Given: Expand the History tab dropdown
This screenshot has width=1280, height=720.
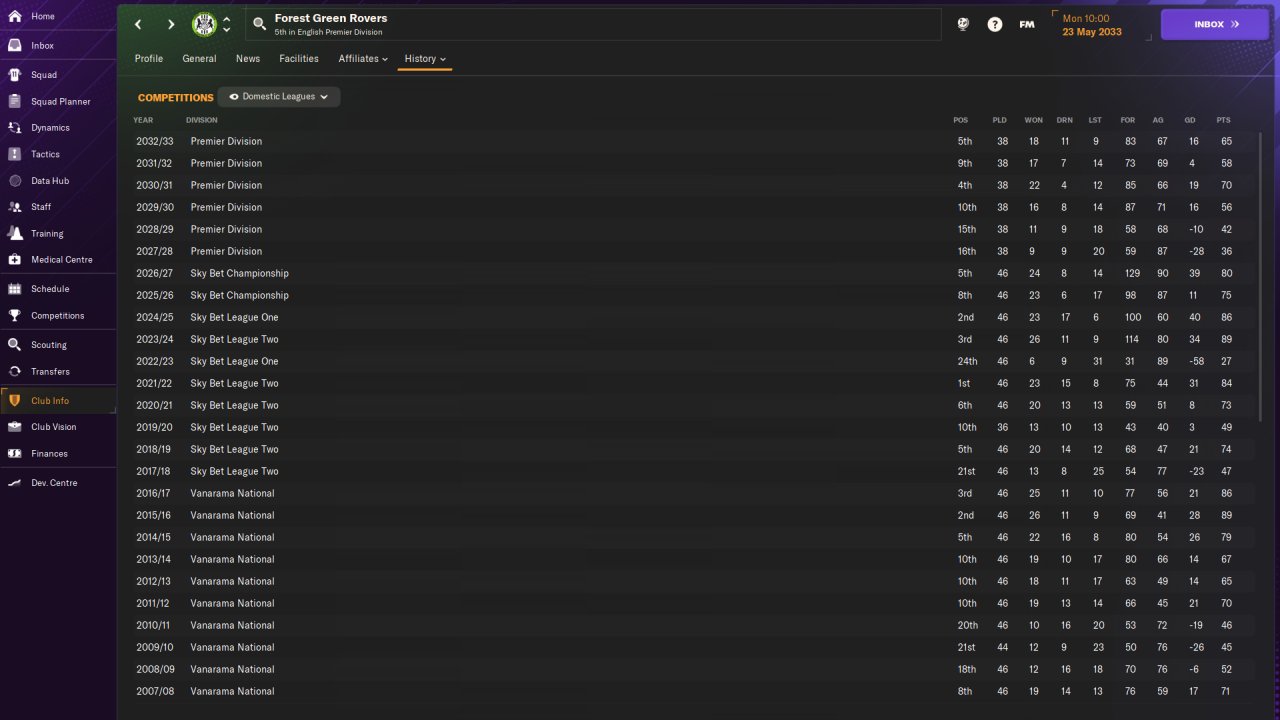Looking at the screenshot, I should (x=425, y=59).
